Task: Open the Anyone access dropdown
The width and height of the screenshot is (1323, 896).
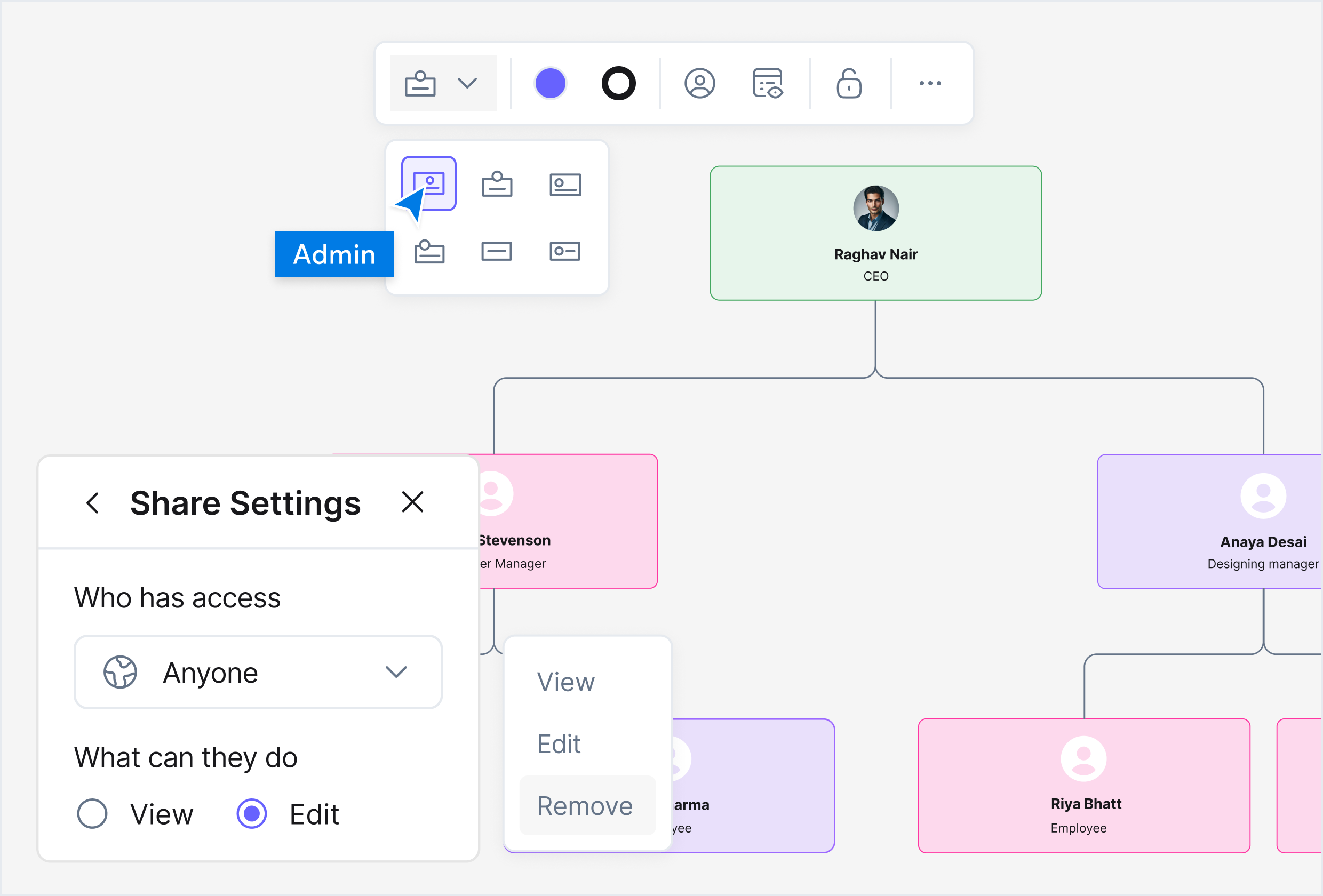Action: [258, 673]
